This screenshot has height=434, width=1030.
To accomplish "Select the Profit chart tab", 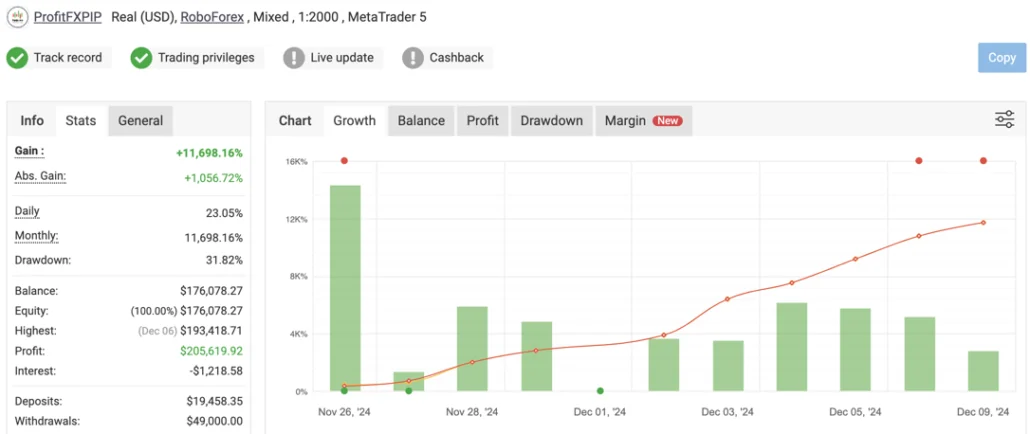I will [482, 121].
